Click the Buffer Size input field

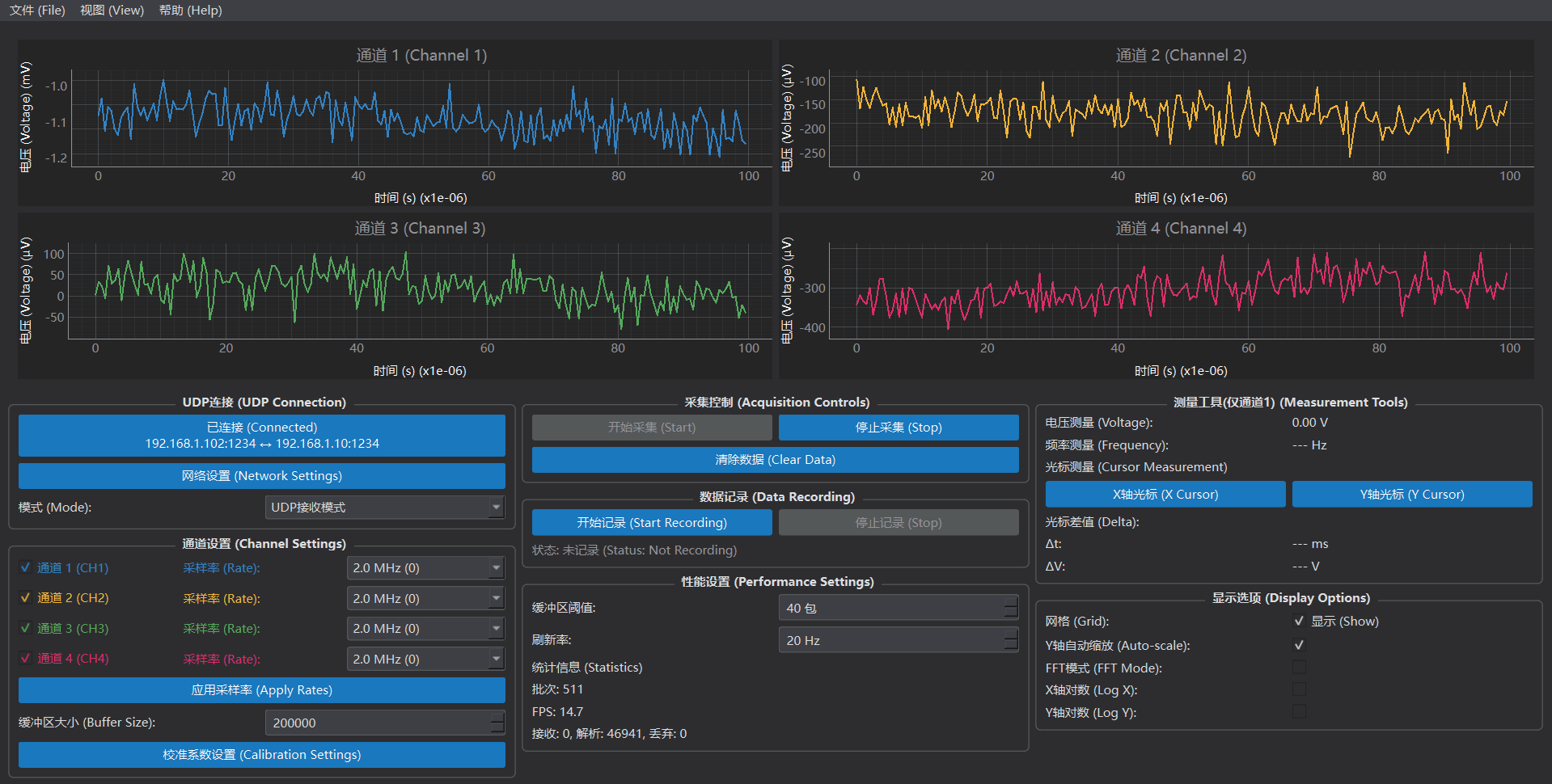point(376,723)
